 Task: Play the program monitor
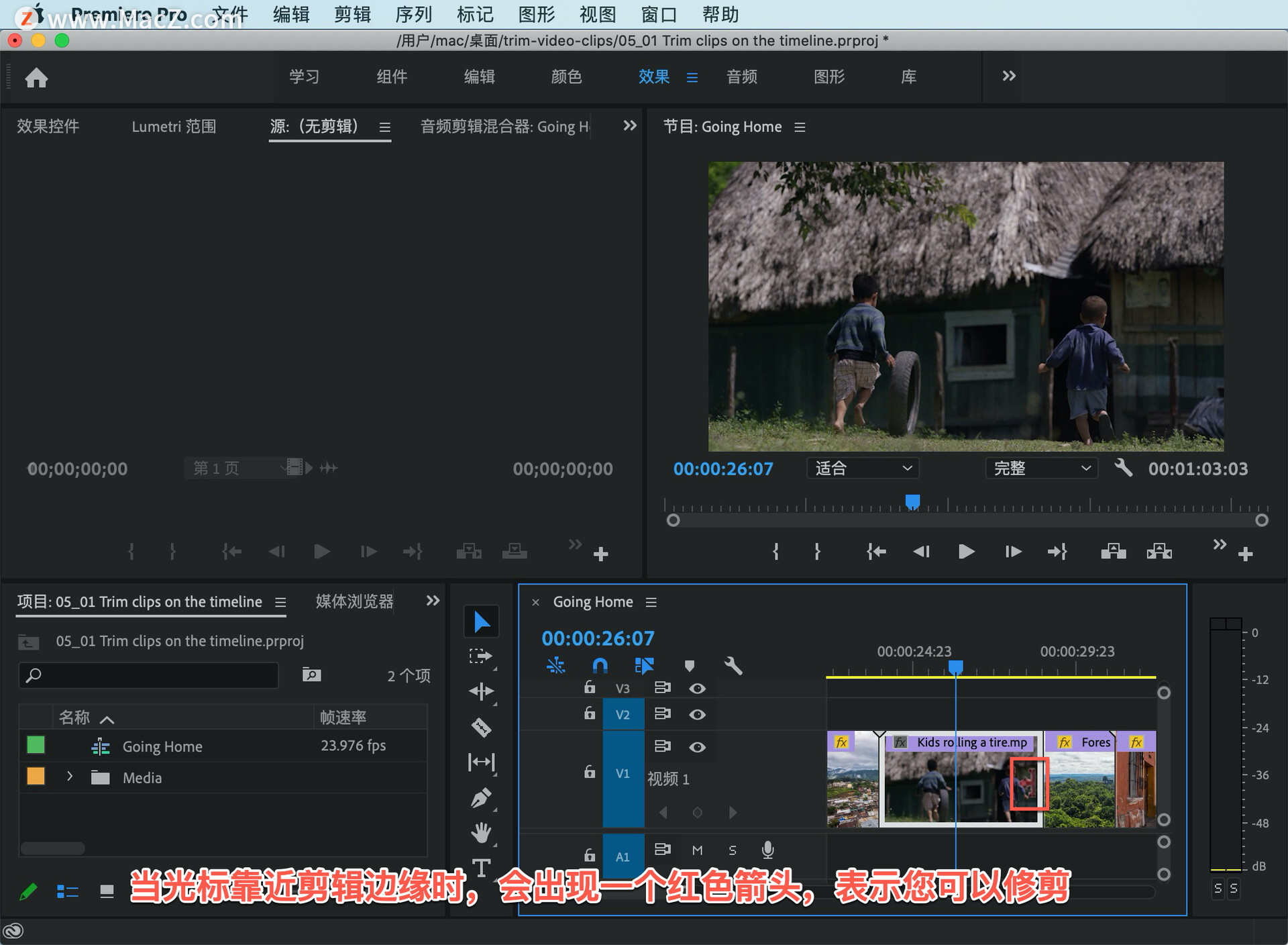[x=966, y=552]
